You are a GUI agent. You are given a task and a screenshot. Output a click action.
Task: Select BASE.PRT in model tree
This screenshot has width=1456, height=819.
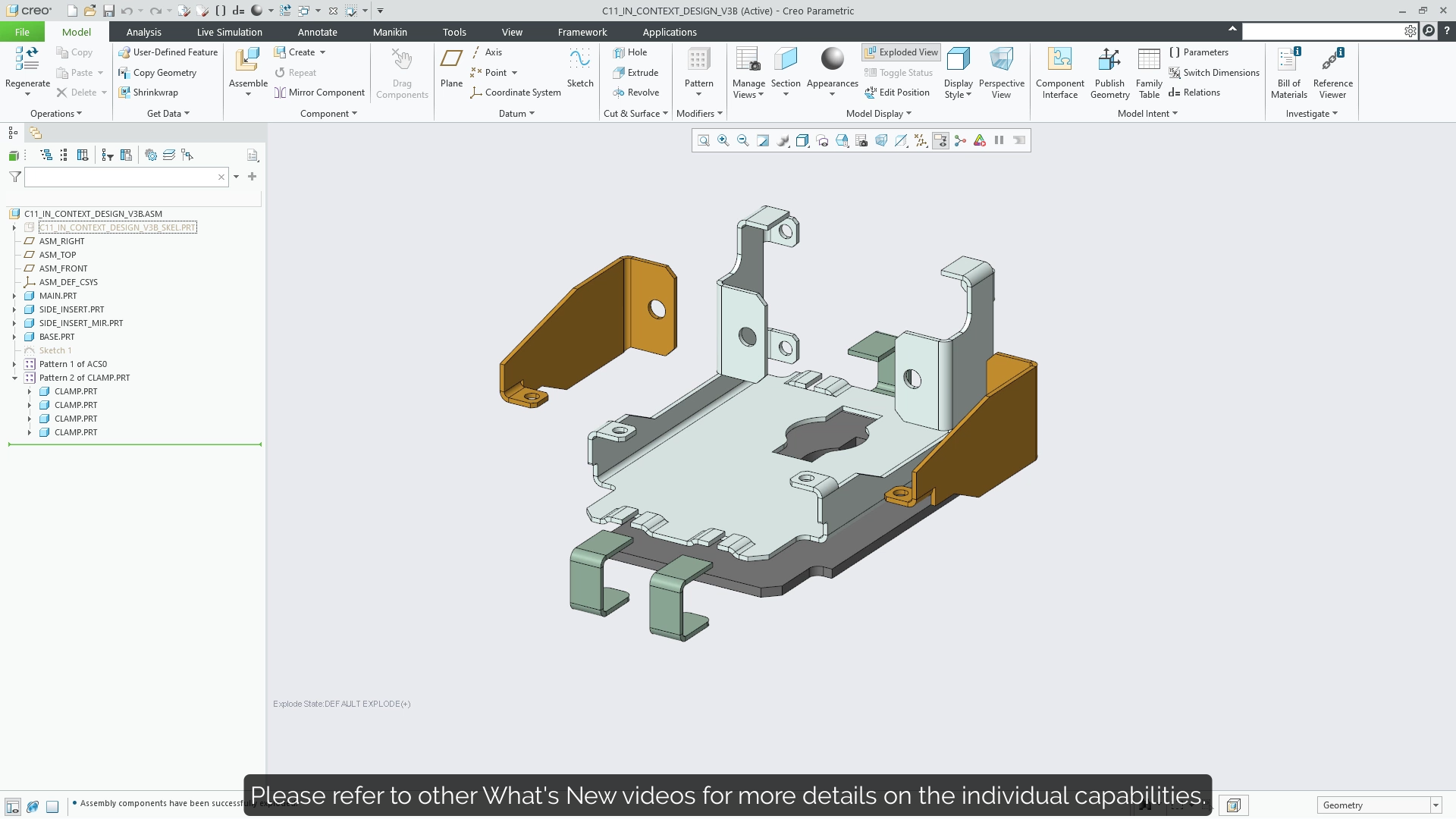(57, 337)
